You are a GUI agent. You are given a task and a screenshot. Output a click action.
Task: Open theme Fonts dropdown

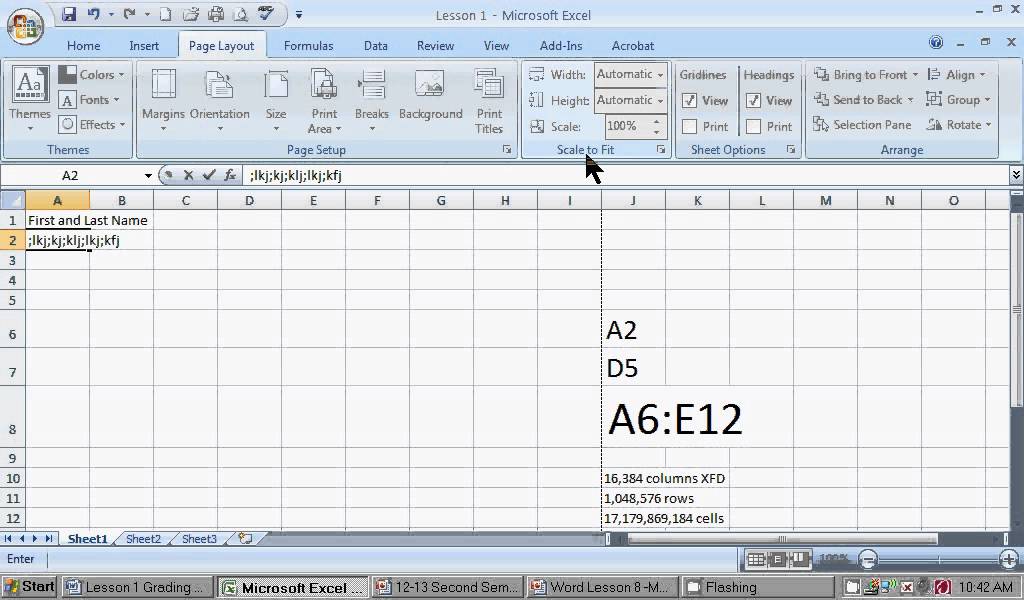[89, 100]
